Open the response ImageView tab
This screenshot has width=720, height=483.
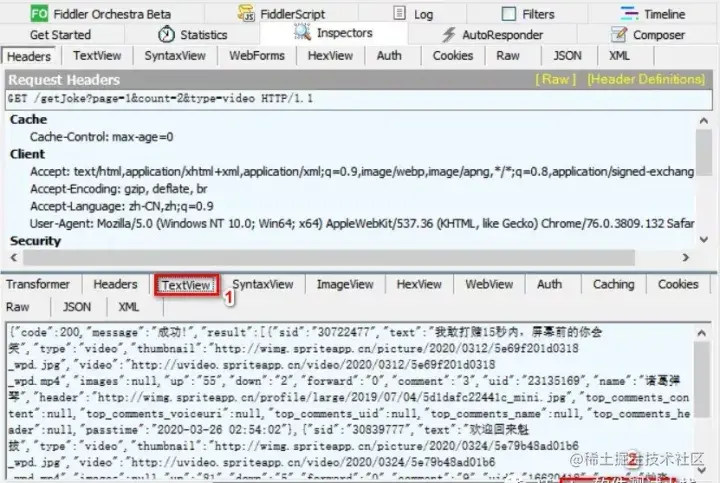point(345,284)
